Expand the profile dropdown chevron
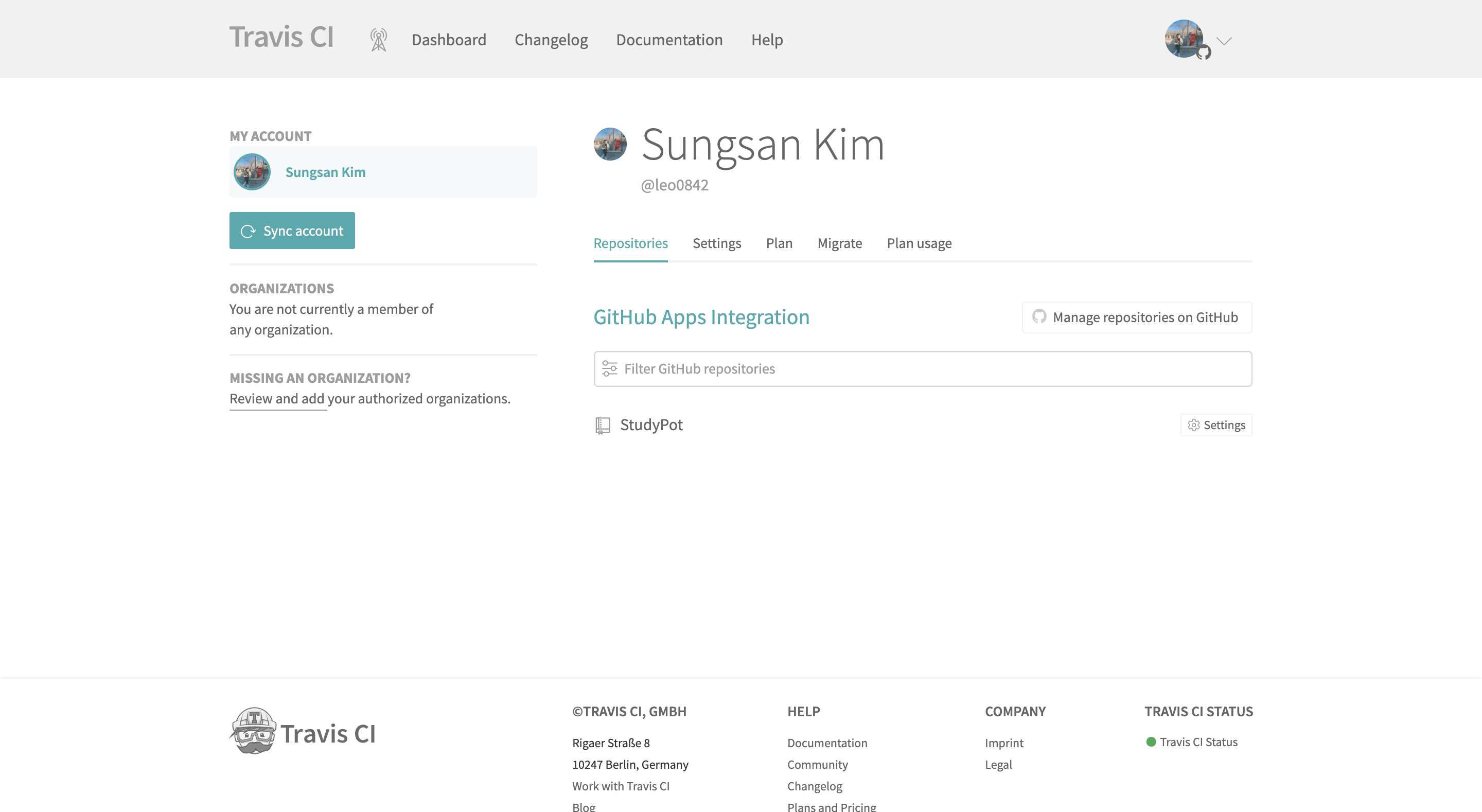The image size is (1482, 812). coord(1224,41)
